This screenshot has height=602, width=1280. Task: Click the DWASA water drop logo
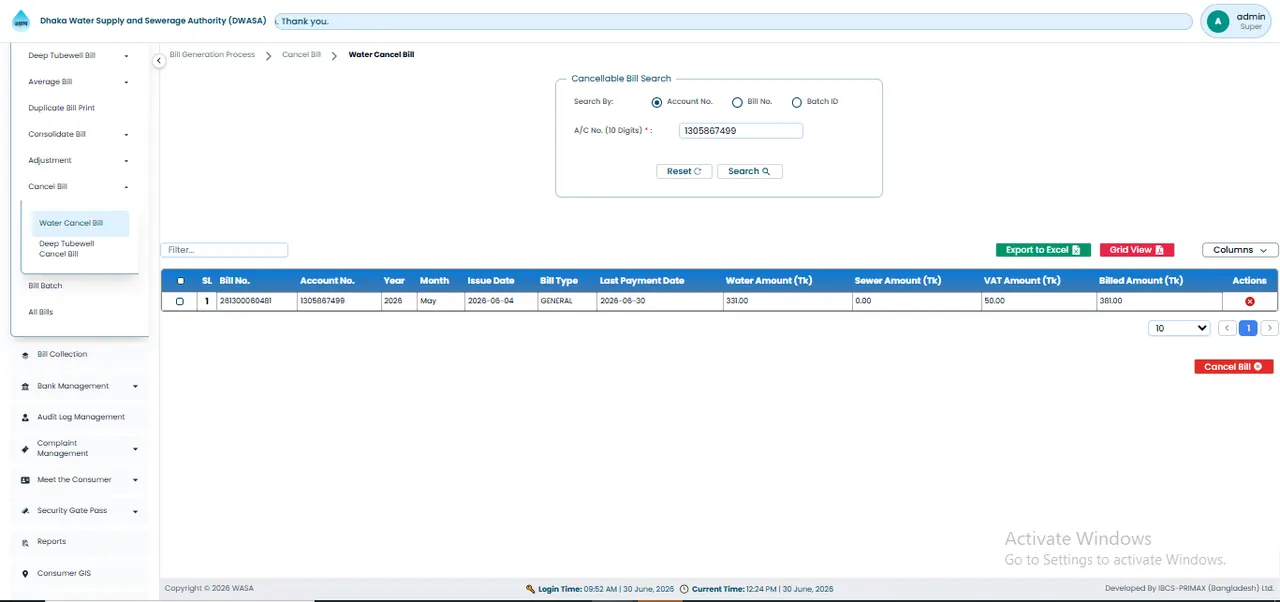click(x=21, y=21)
